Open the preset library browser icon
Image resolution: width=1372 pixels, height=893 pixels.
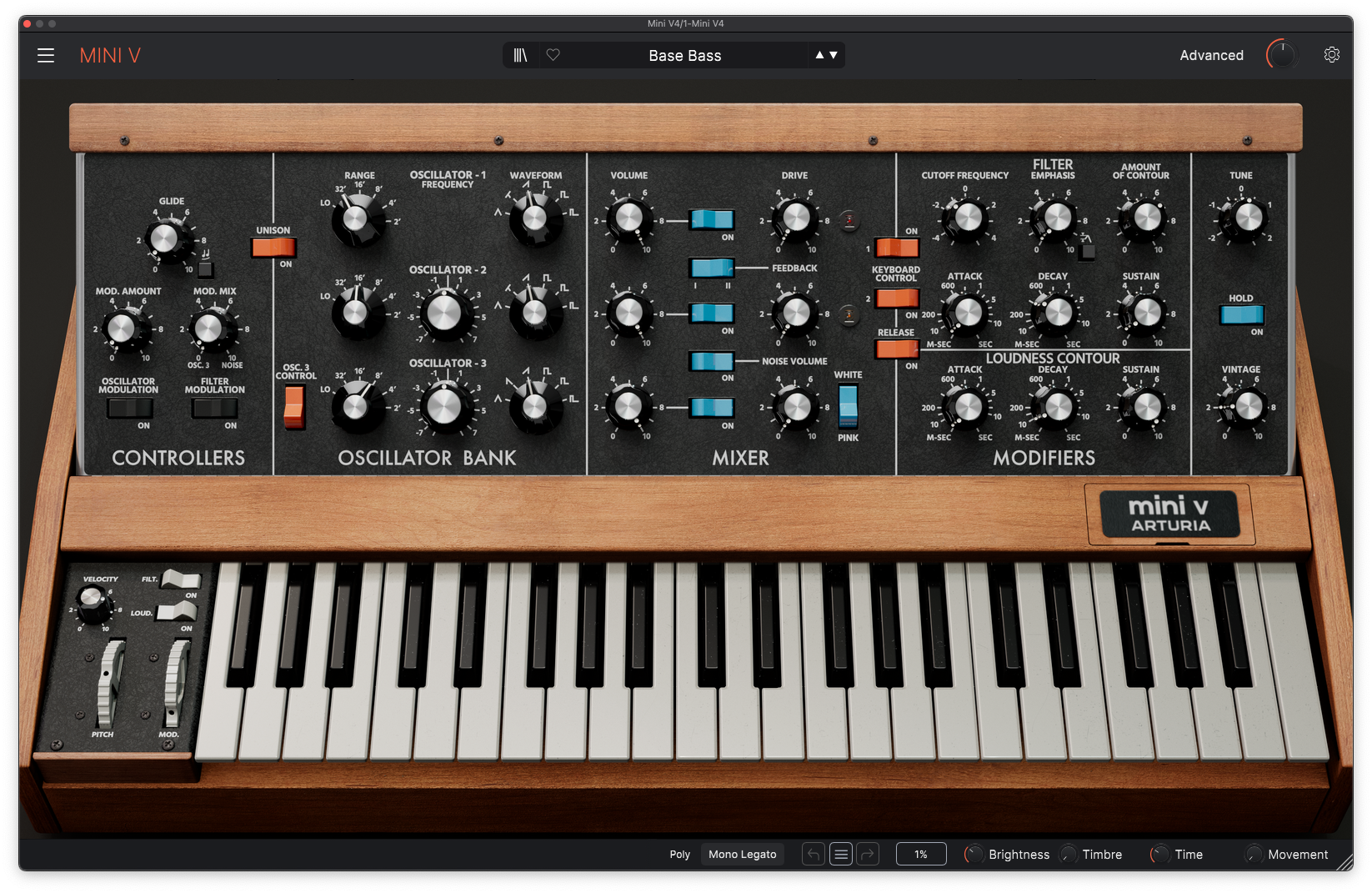520,55
